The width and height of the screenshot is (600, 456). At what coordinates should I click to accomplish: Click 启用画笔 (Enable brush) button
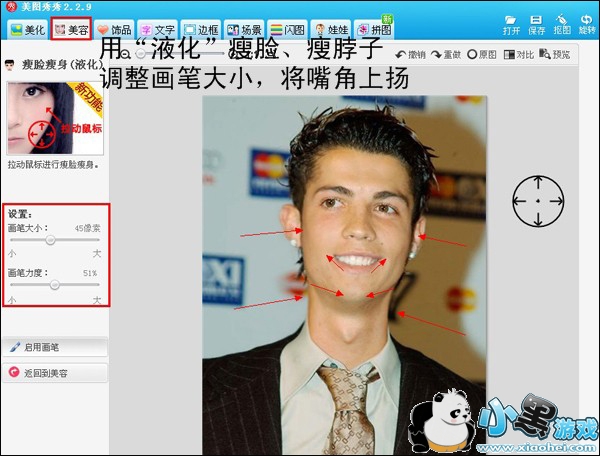click(x=54, y=347)
